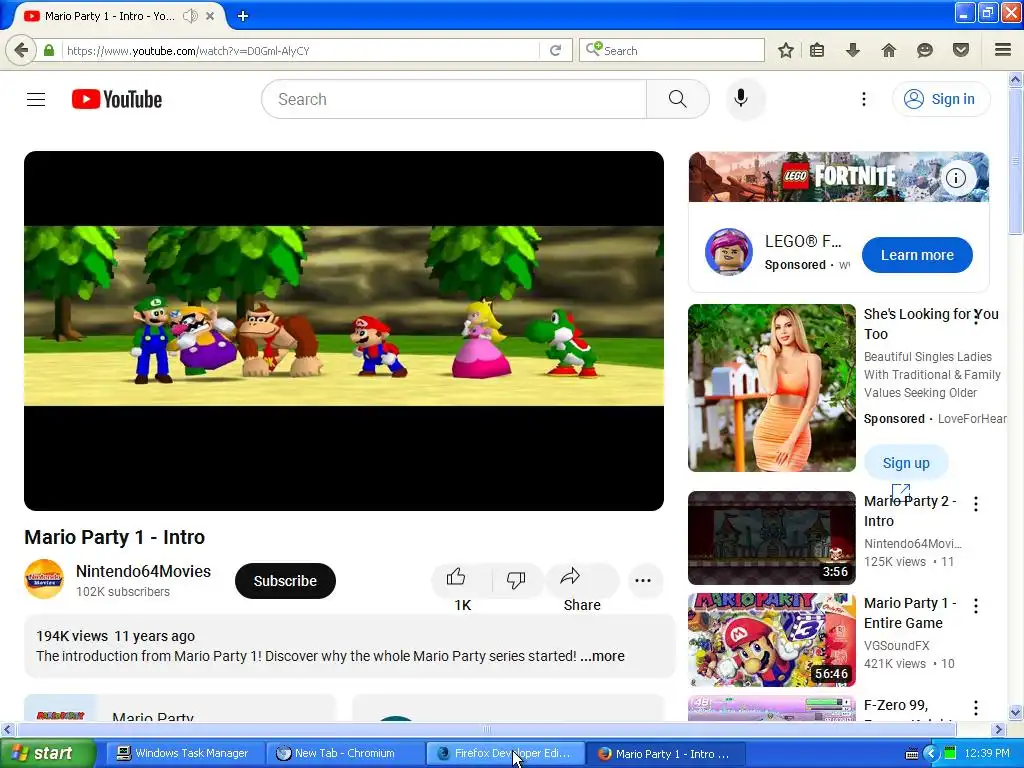Click in the Firefox URL address bar
The width and height of the screenshot is (1024, 768).
[300, 50]
